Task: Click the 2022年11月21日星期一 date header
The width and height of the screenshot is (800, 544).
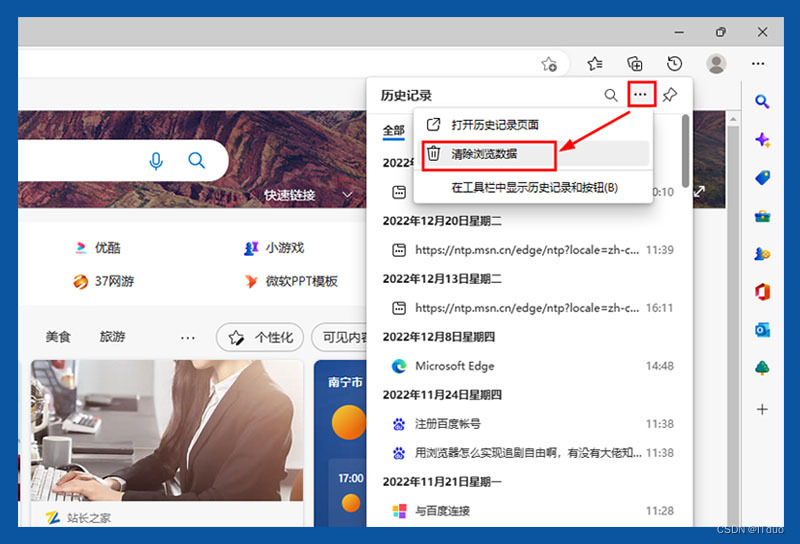Action: (442, 482)
